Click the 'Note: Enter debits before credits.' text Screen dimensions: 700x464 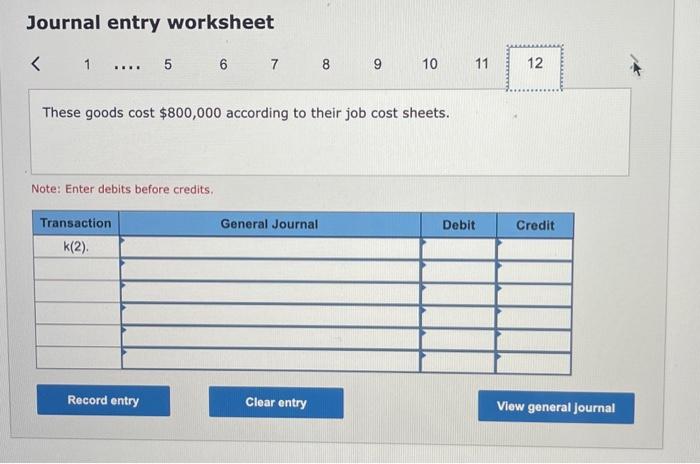122,189
